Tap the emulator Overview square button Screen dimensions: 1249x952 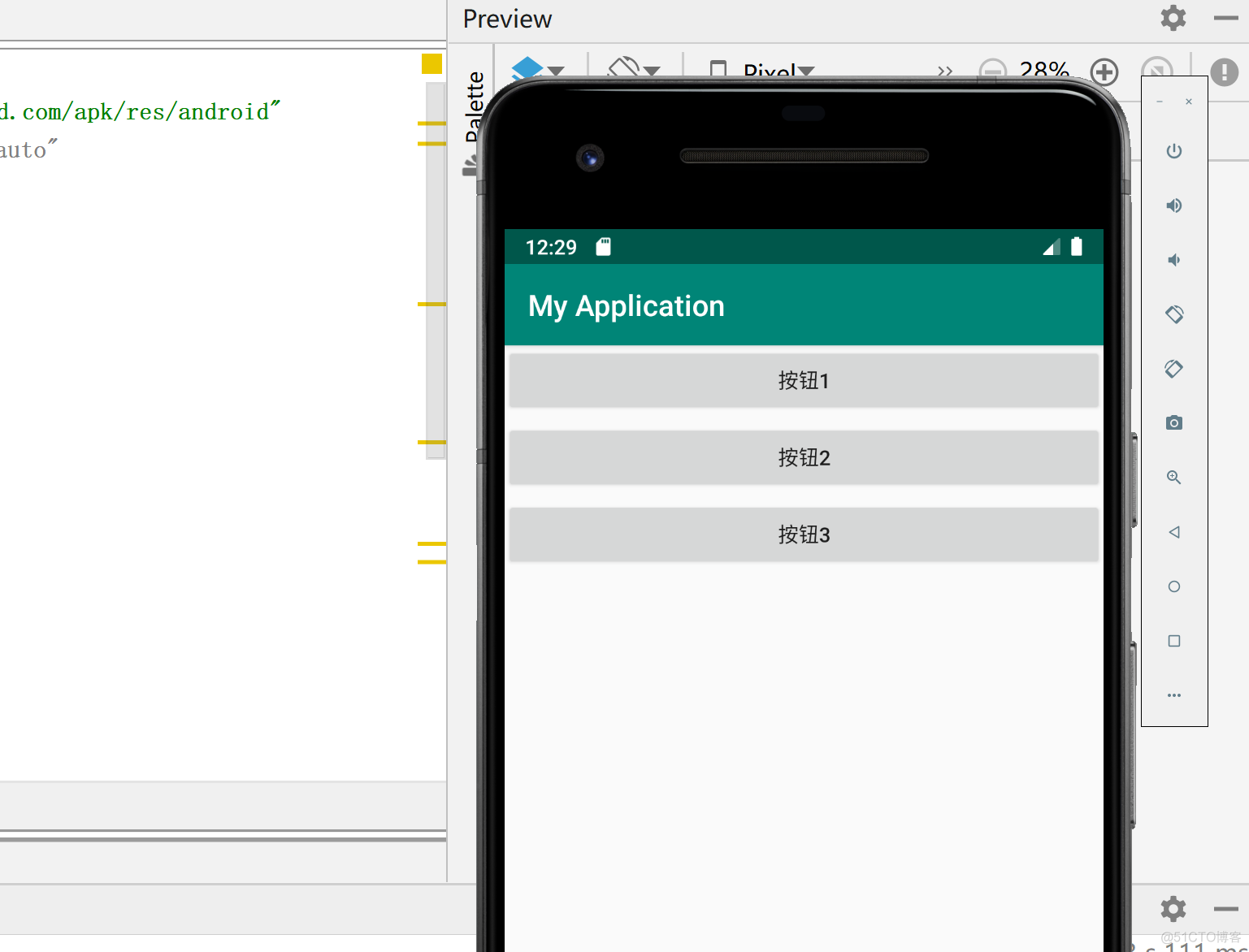(x=1174, y=641)
